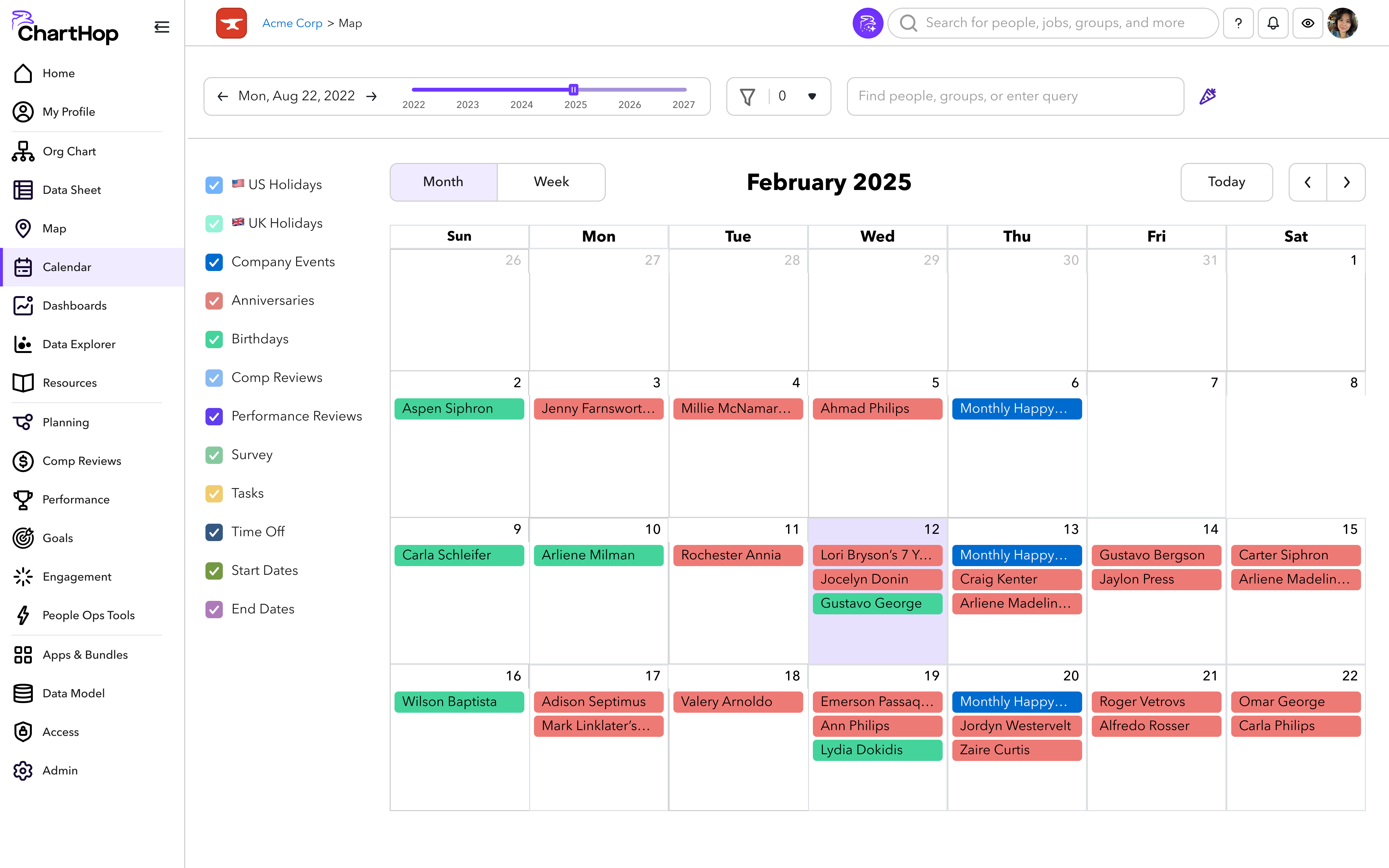Open notifications bell icon
Viewport: 1389px width, 868px height.
click(x=1273, y=23)
